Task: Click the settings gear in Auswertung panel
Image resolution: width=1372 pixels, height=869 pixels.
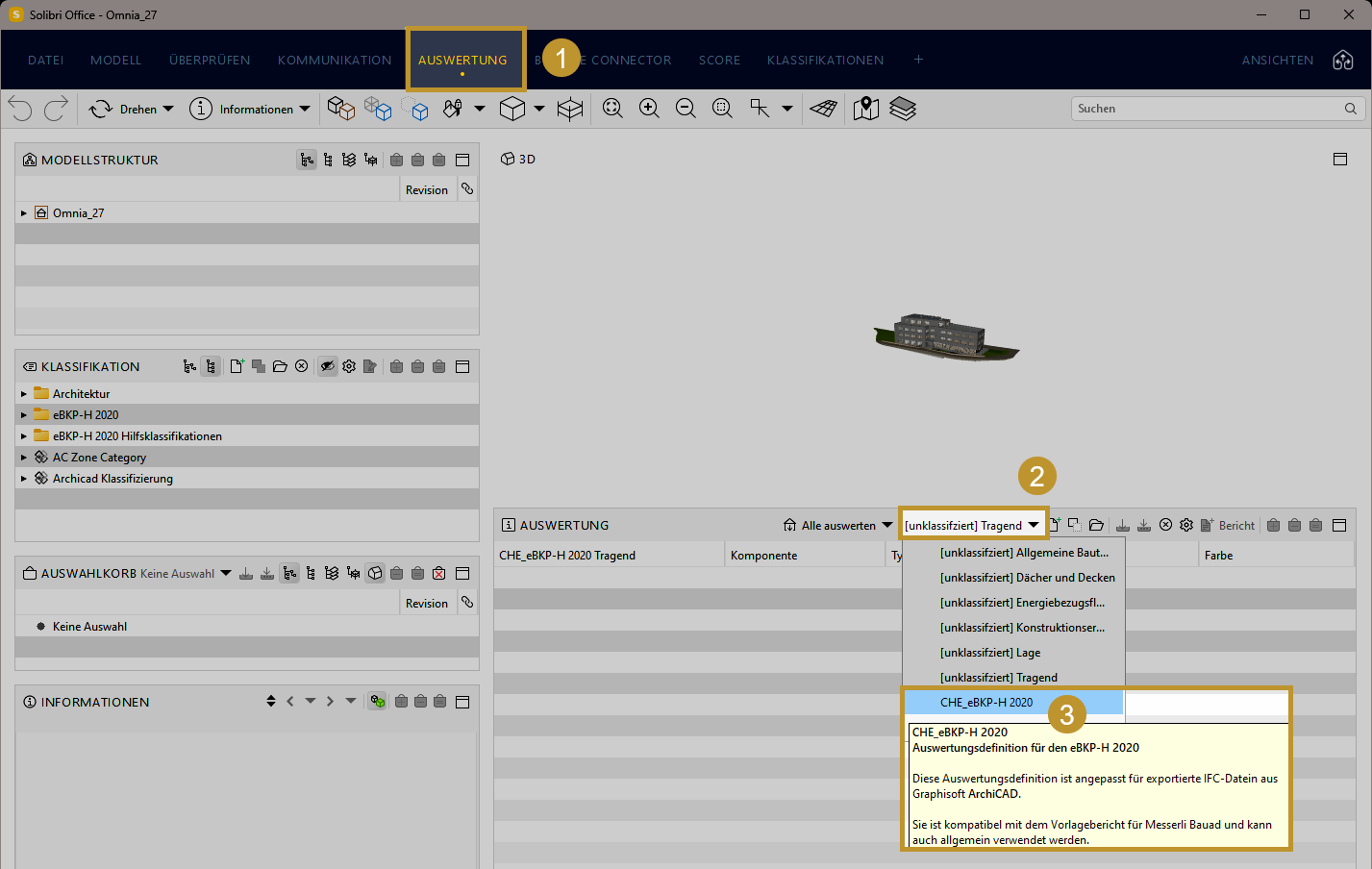Action: (x=1186, y=526)
